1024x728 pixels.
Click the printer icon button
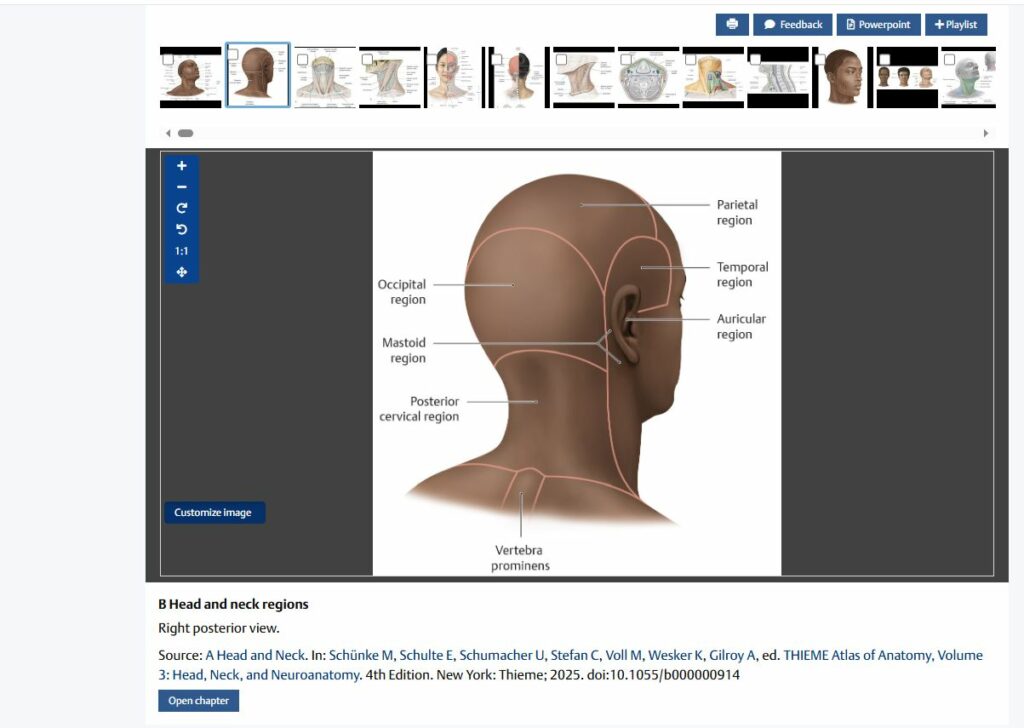[732, 24]
